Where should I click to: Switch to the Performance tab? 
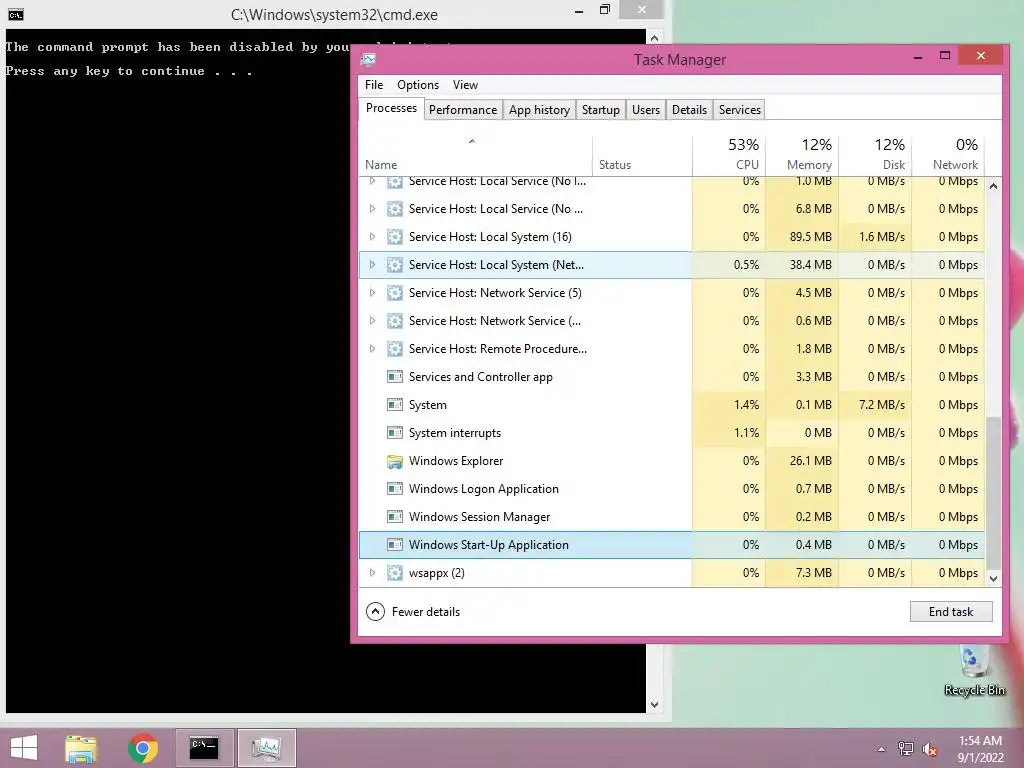[463, 110]
